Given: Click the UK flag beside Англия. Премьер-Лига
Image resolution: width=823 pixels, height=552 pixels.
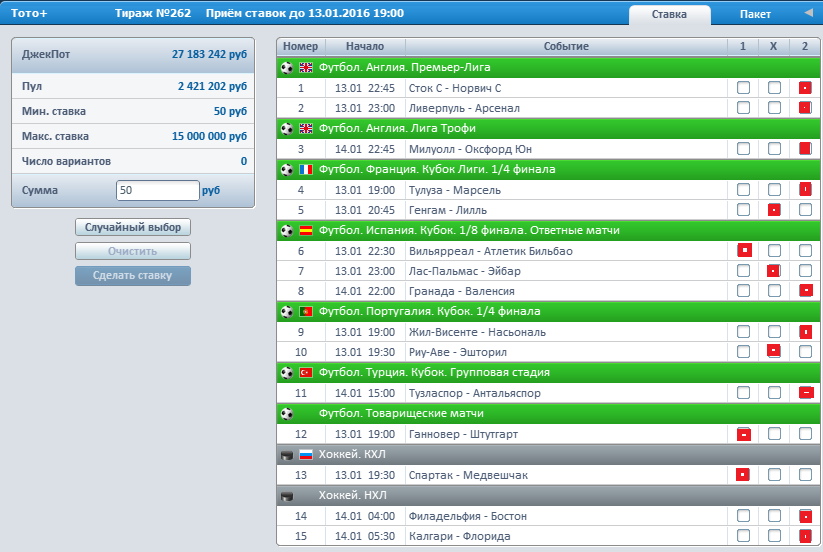Looking at the screenshot, I should (x=305, y=68).
